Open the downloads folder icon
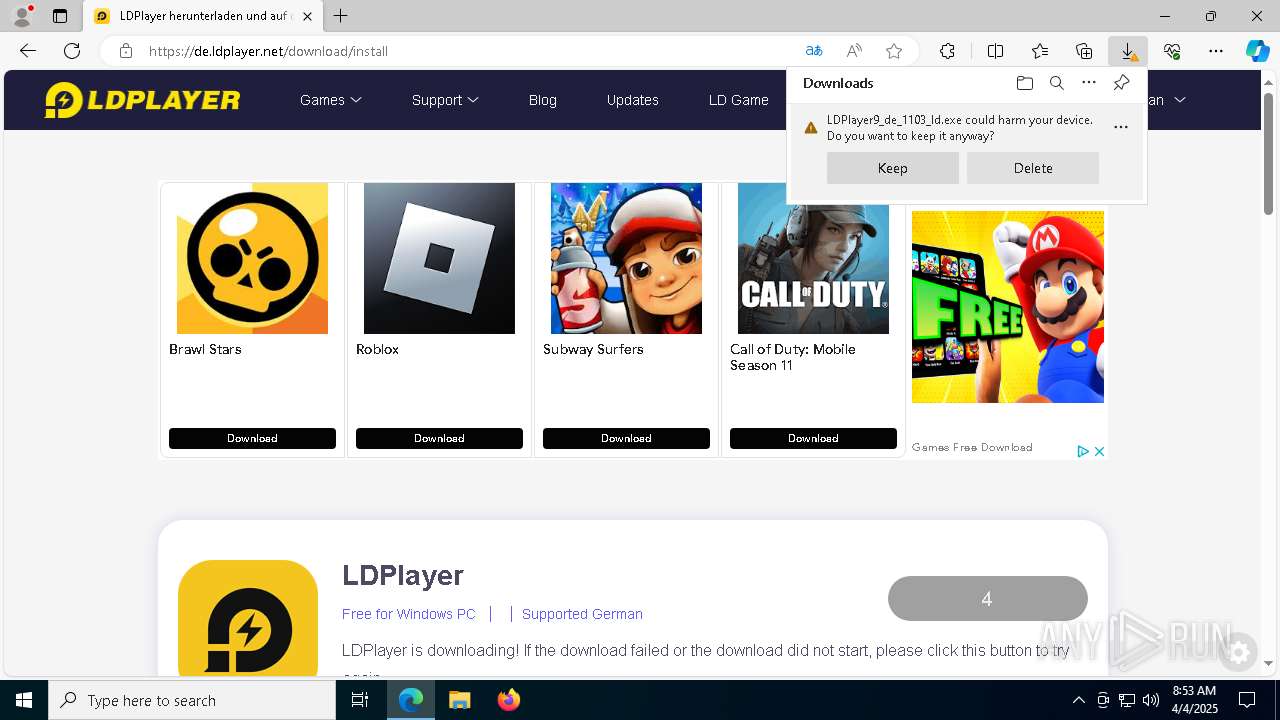The height and width of the screenshot is (720, 1280). click(1024, 83)
